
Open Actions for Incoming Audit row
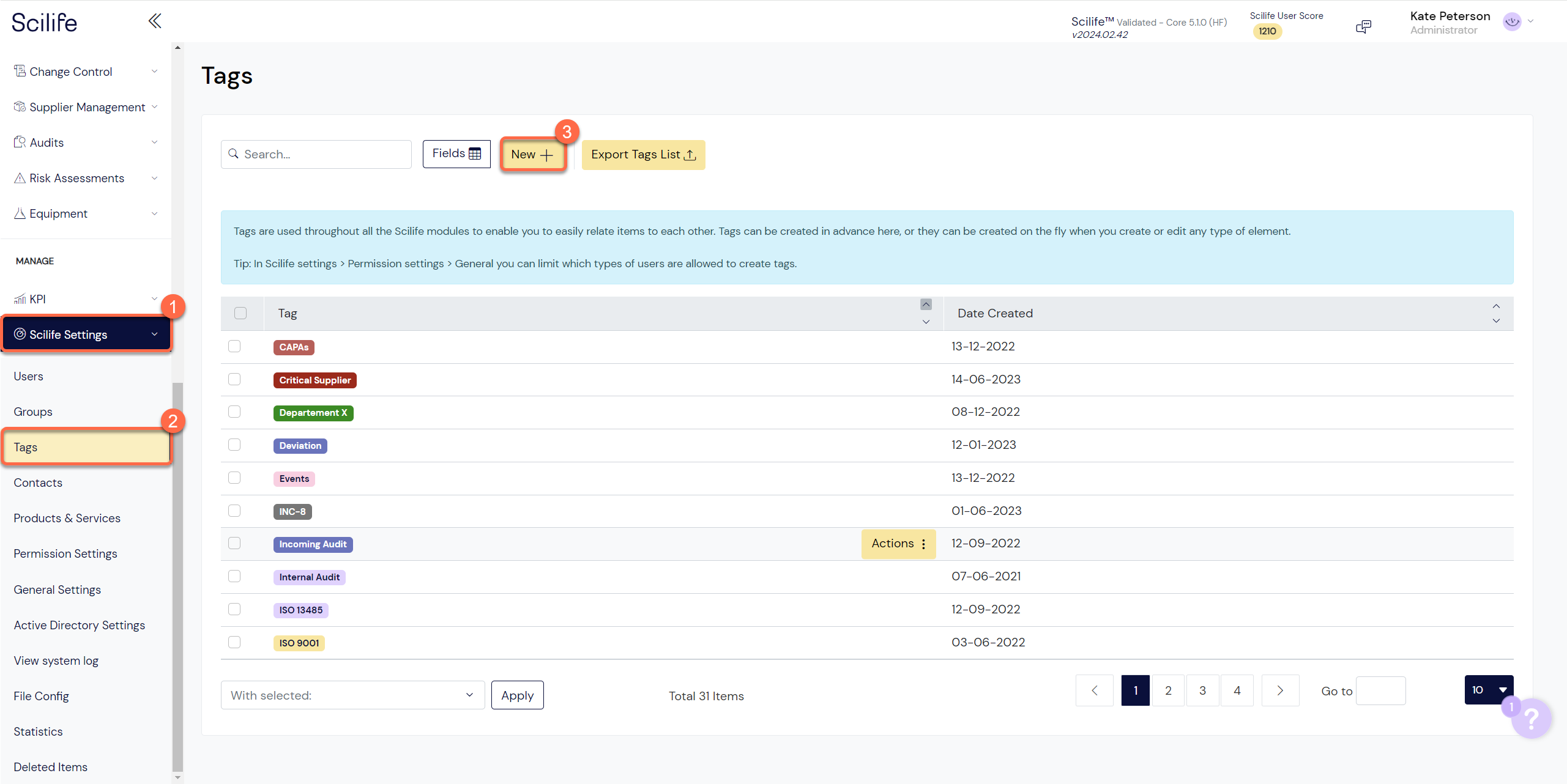point(898,544)
